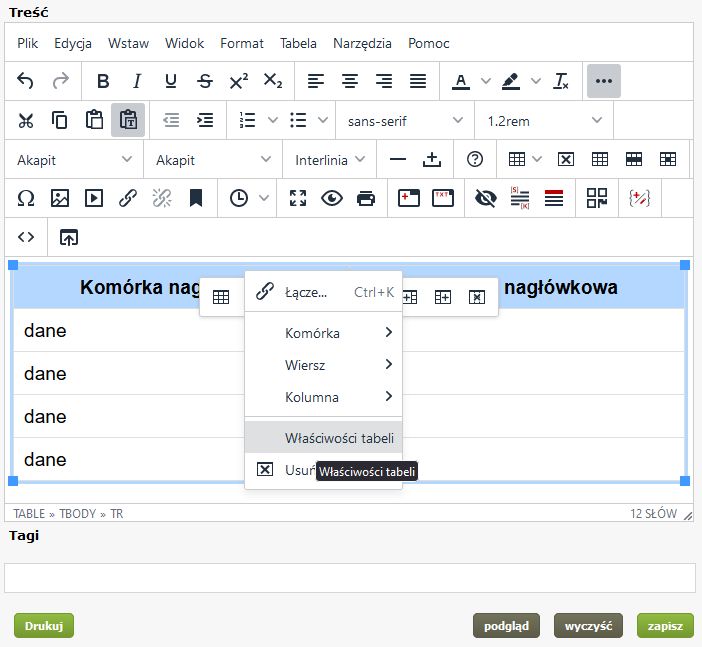Toggle paste as text mode
This screenshot has height=647, width=702.
(128, 120)
